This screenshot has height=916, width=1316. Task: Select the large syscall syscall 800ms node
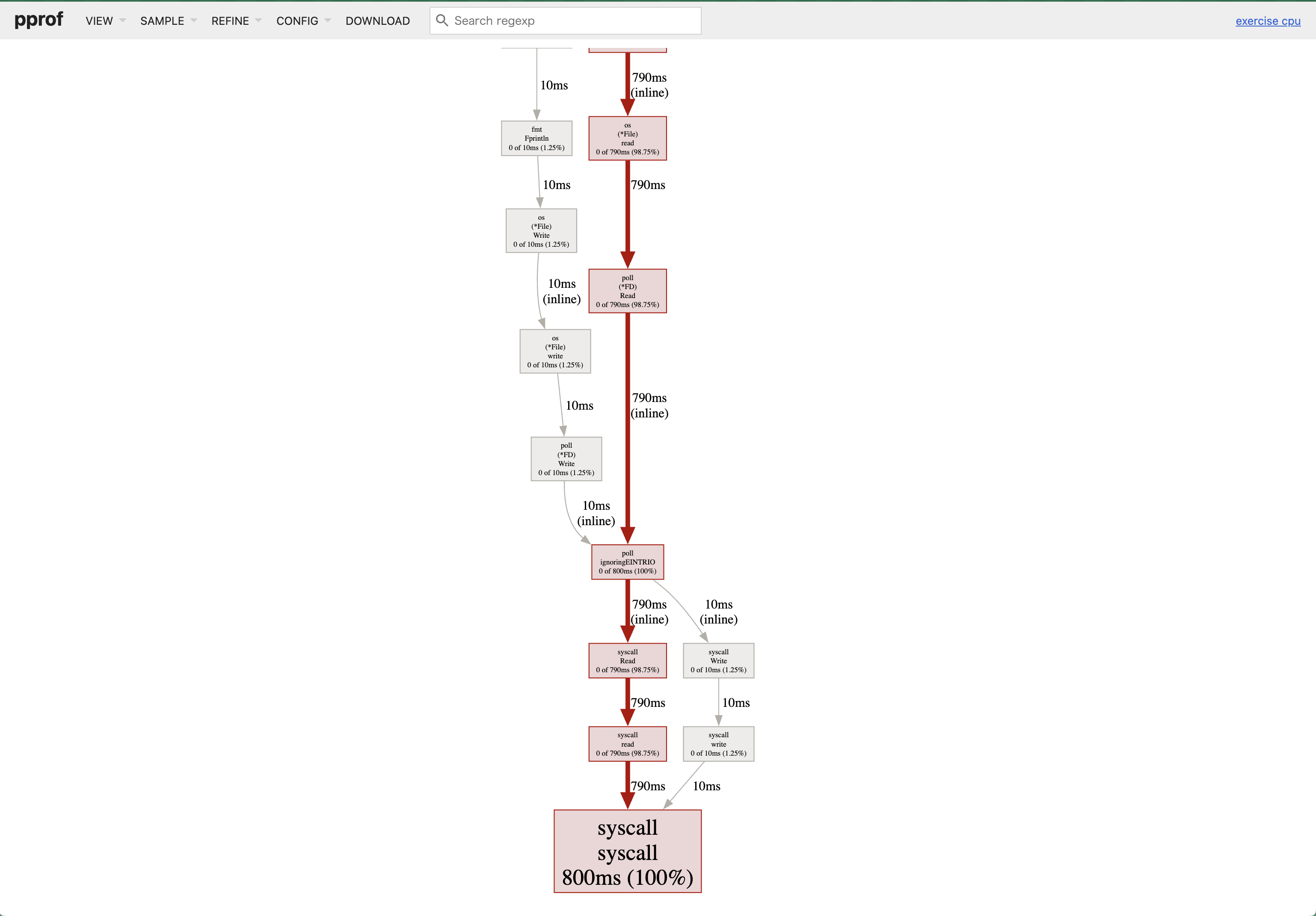627,851
